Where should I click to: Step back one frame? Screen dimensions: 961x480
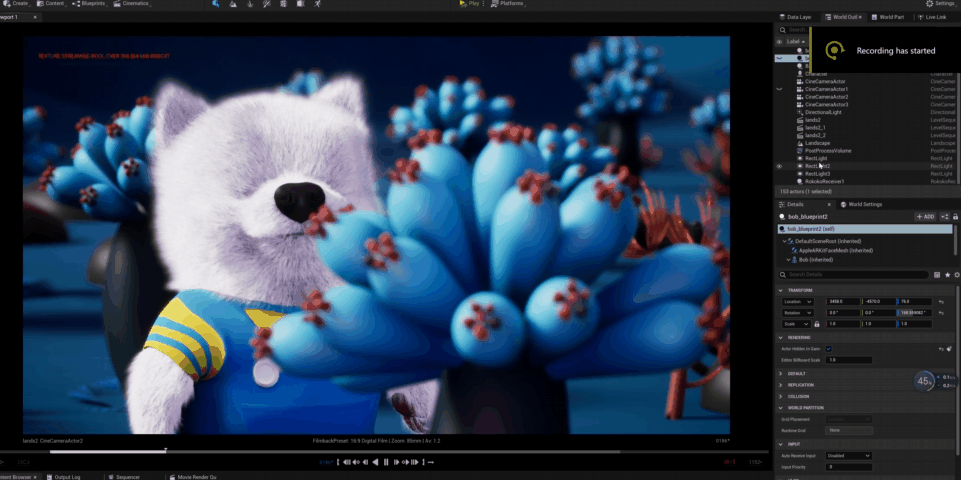pyautogui.click(x=365, y=462)
